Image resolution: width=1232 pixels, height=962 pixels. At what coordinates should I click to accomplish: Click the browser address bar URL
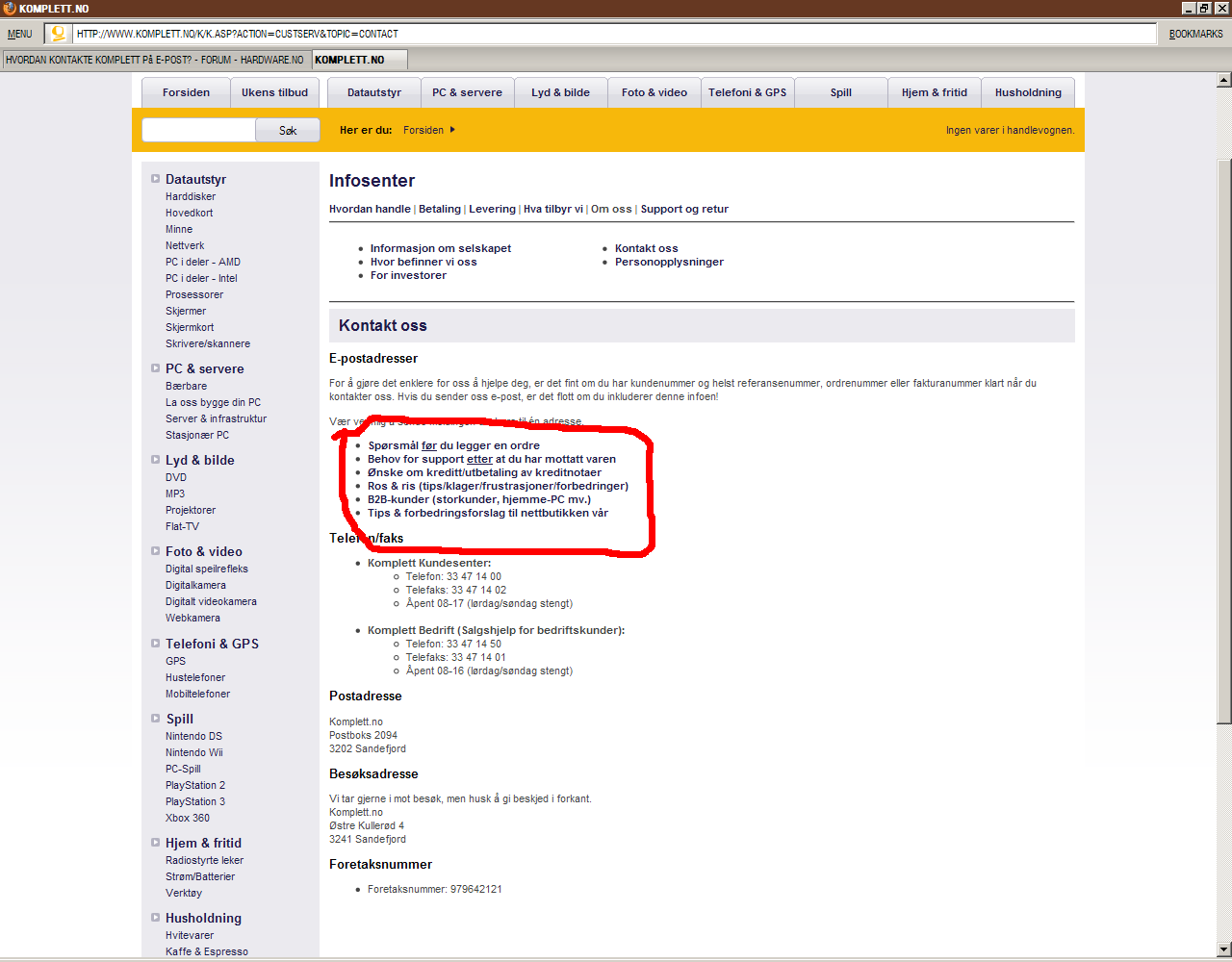pyautogui.click(x=614, y=34)
